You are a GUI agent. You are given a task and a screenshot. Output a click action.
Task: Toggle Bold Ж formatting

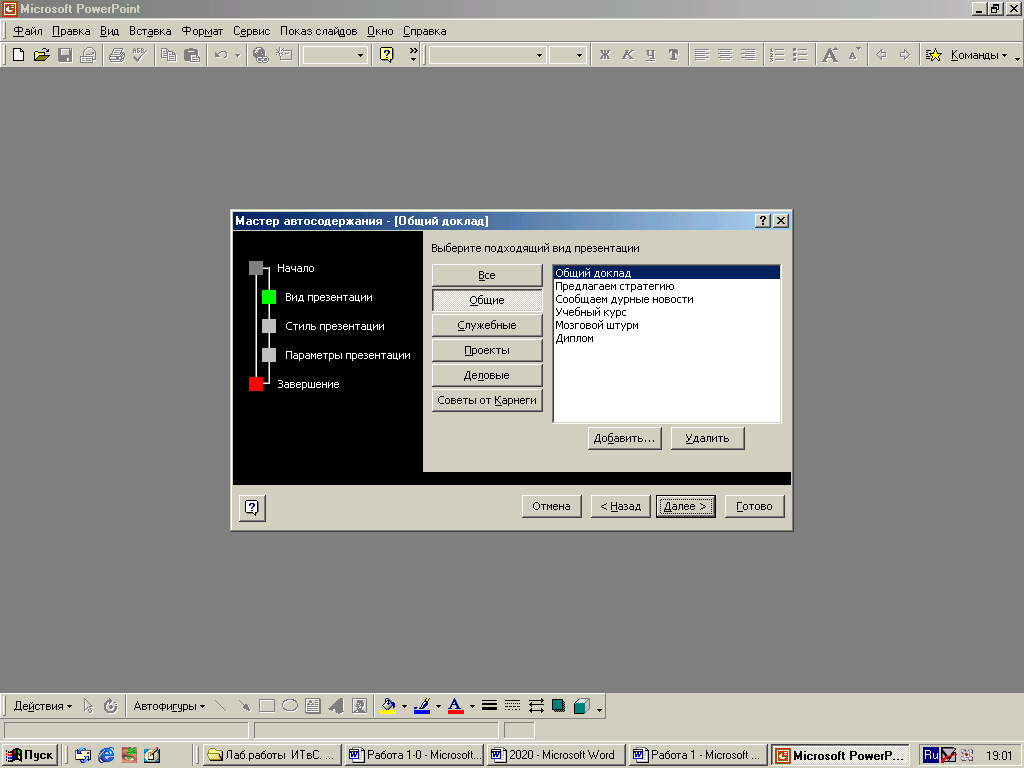point(605,55)
